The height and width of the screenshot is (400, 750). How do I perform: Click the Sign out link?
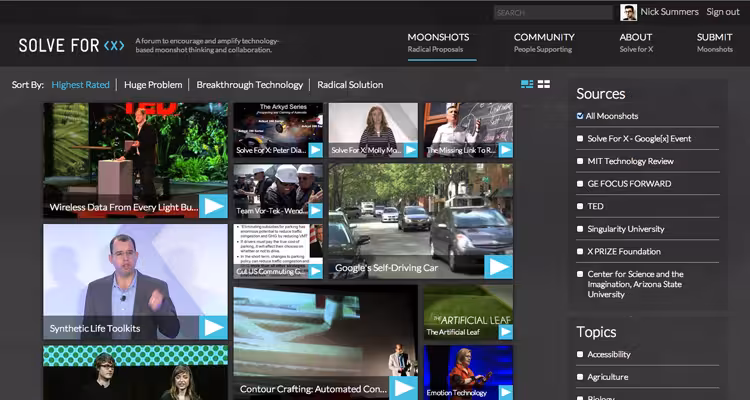(723, 12)
